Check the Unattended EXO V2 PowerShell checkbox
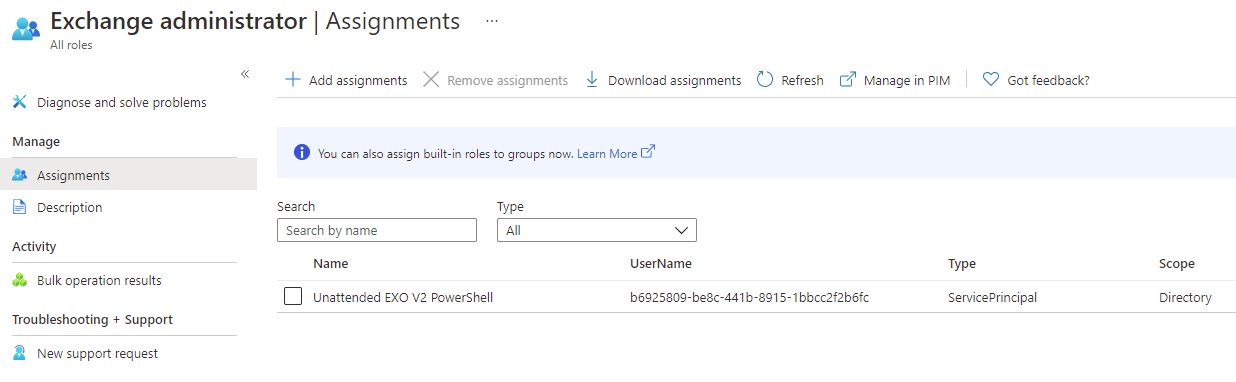Image resolution: width=1236 pixels, height=382 pixels. coord(293,297)
